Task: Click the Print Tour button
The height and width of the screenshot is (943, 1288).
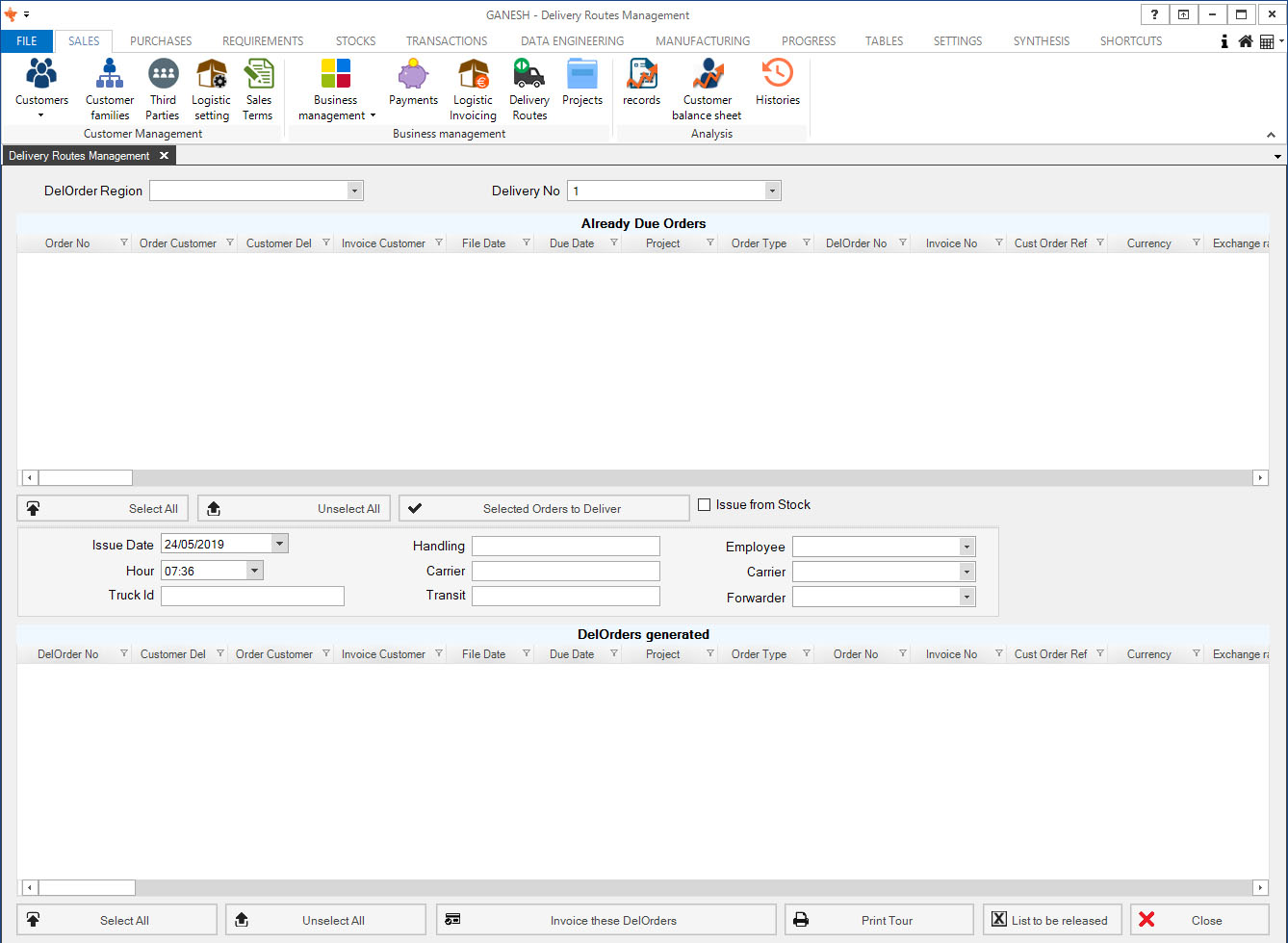Action: click(x=879, y=921)
